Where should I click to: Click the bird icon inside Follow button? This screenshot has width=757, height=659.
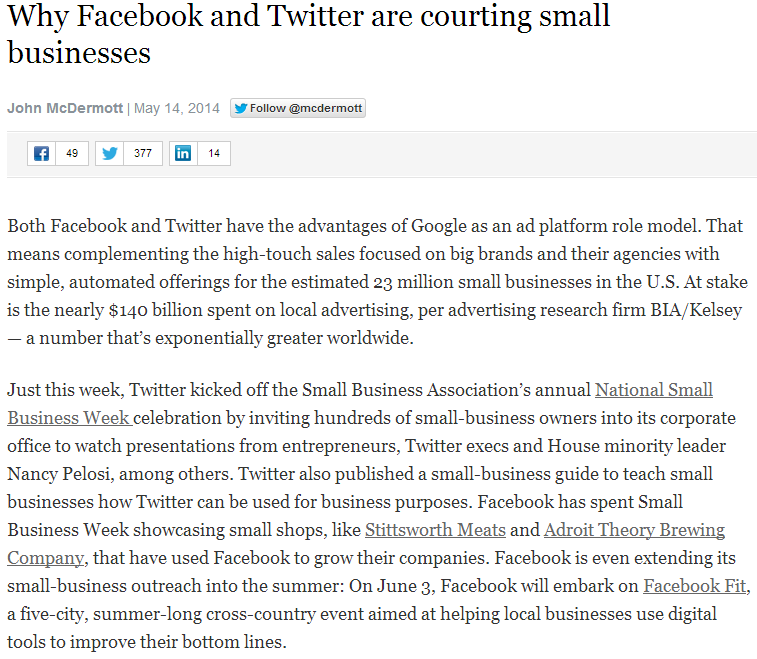tap(240, 108)
